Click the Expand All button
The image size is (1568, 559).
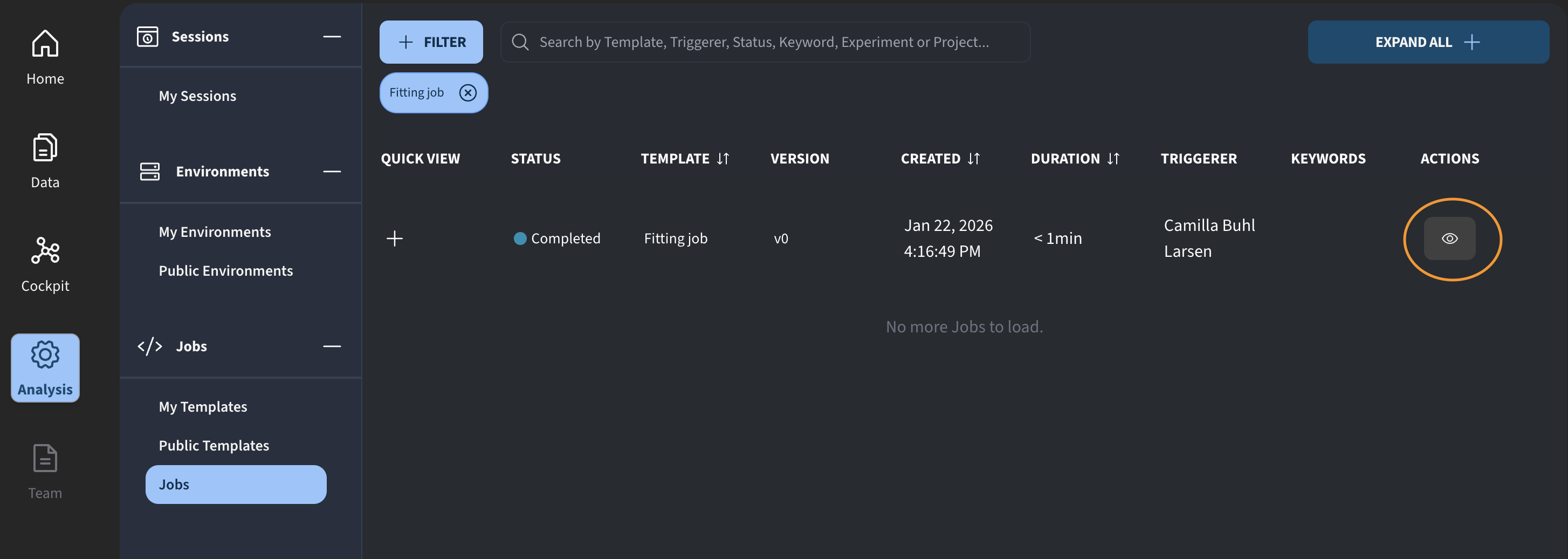1427,42
